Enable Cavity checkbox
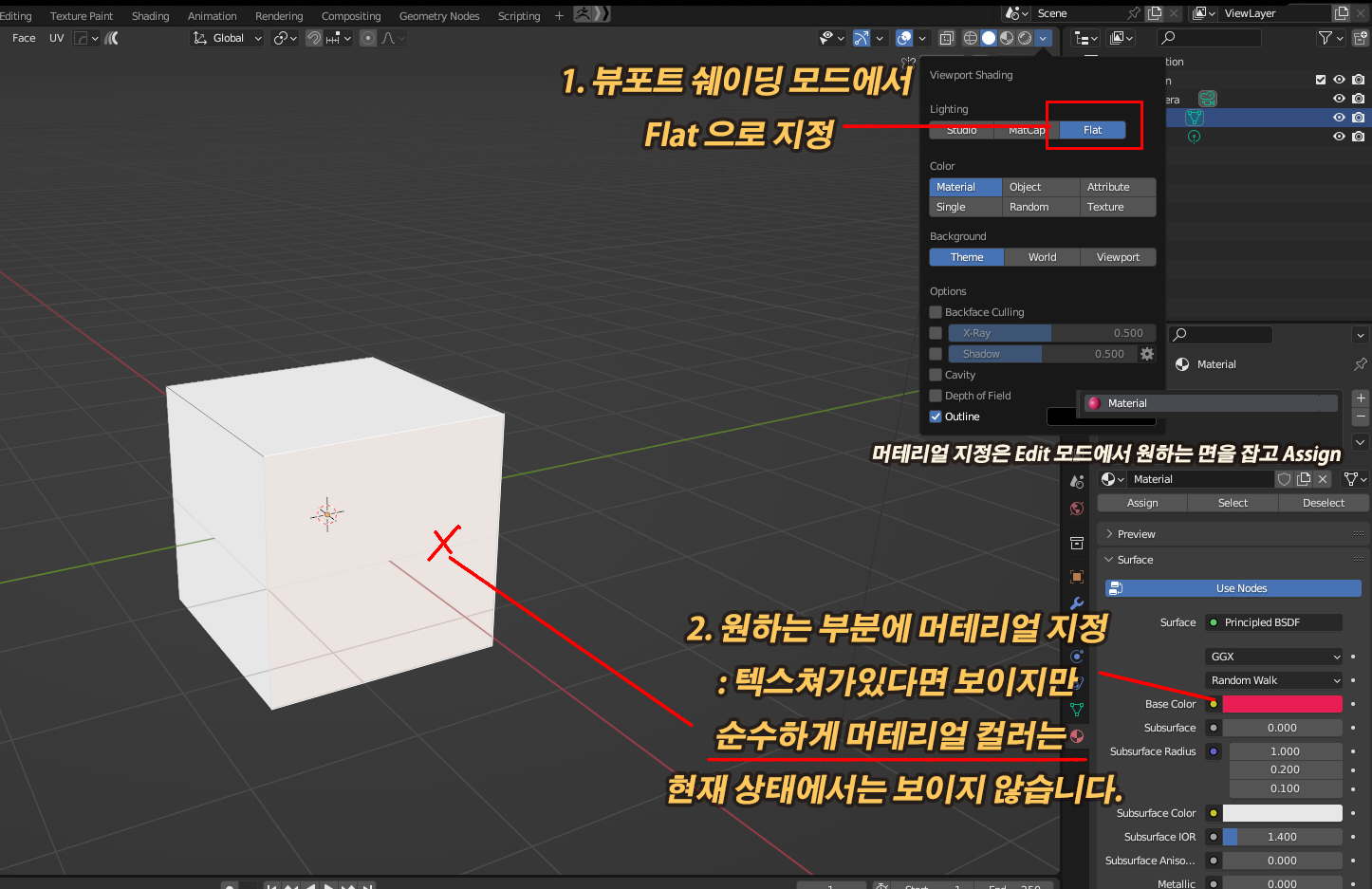1372x889 pixels. (936, 375)
